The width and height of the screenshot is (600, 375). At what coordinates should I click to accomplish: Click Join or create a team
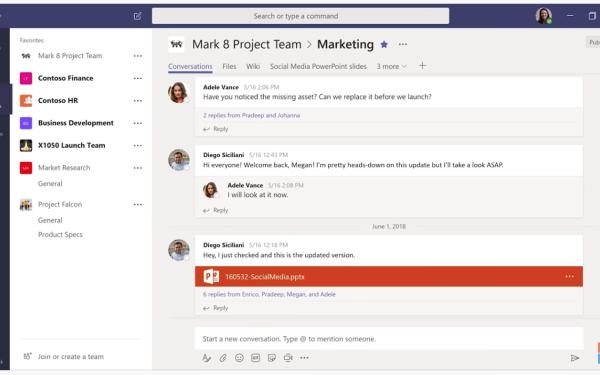(x=71, y=357)
